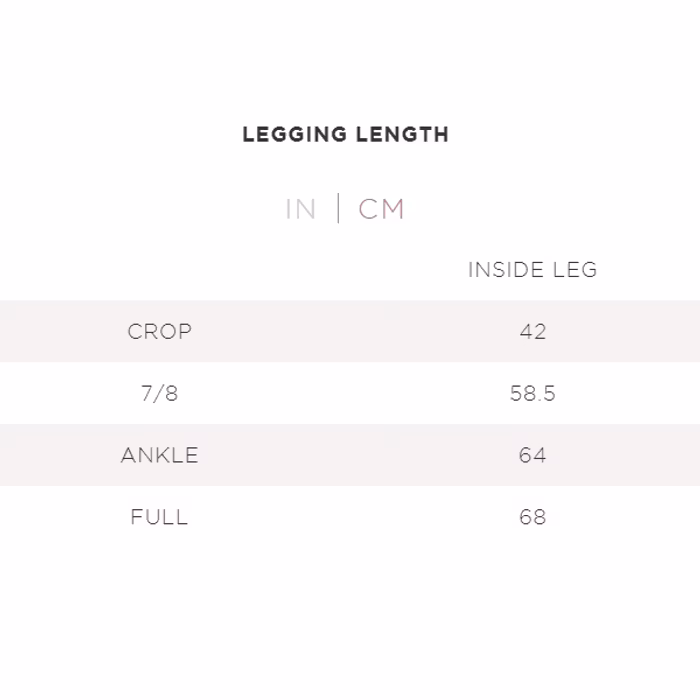Click the table header row
This screenshot has height=700, width=700.
click(x=350, y=270)
